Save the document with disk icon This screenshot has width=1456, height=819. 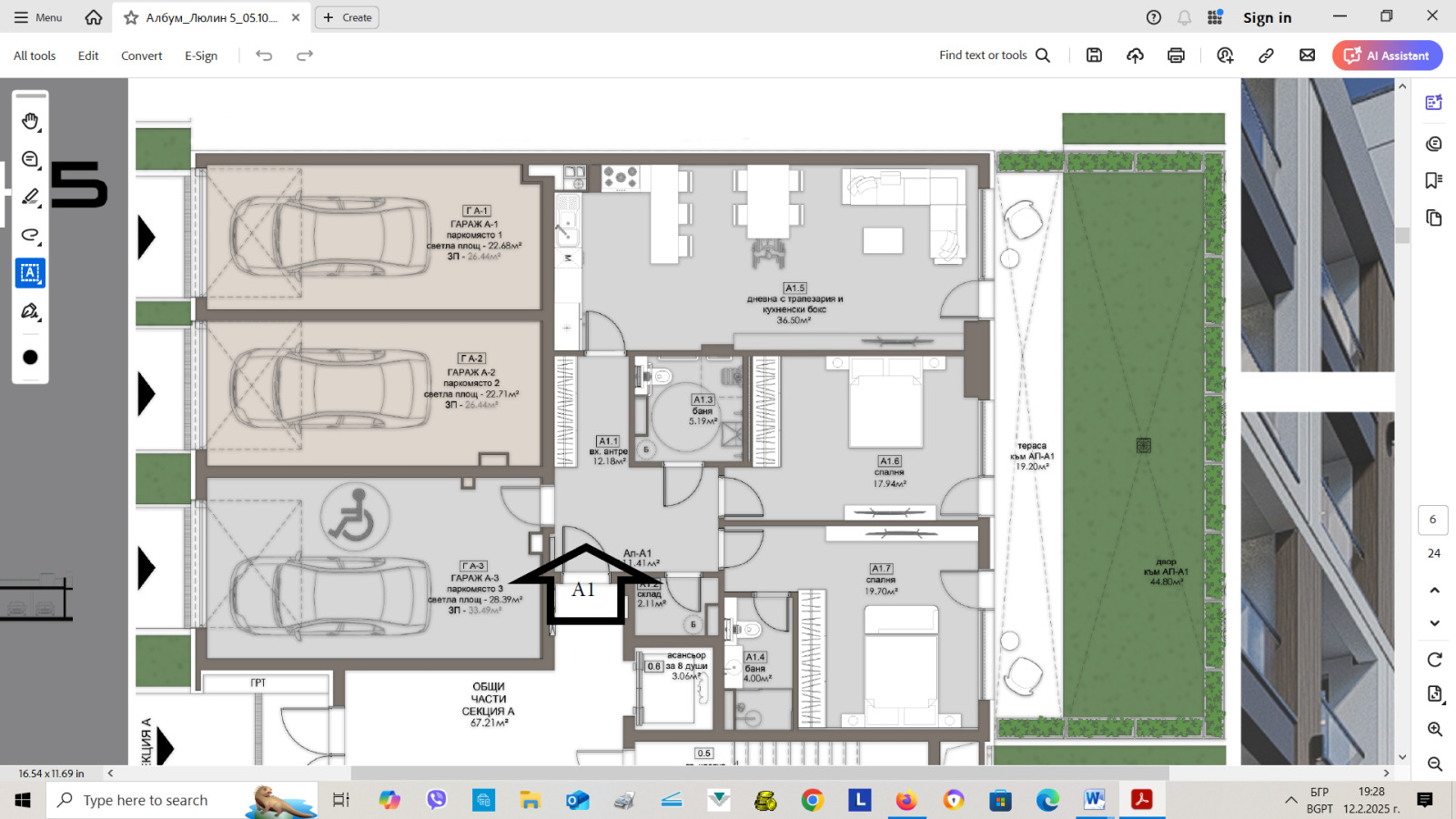pos(1094,56)
